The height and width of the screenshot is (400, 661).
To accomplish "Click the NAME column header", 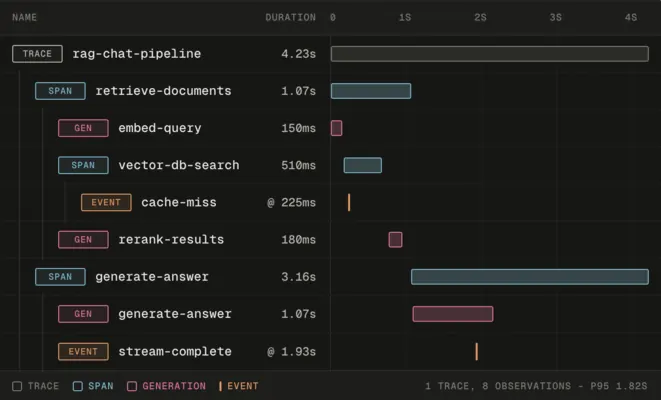I will [x=24, y=18].
